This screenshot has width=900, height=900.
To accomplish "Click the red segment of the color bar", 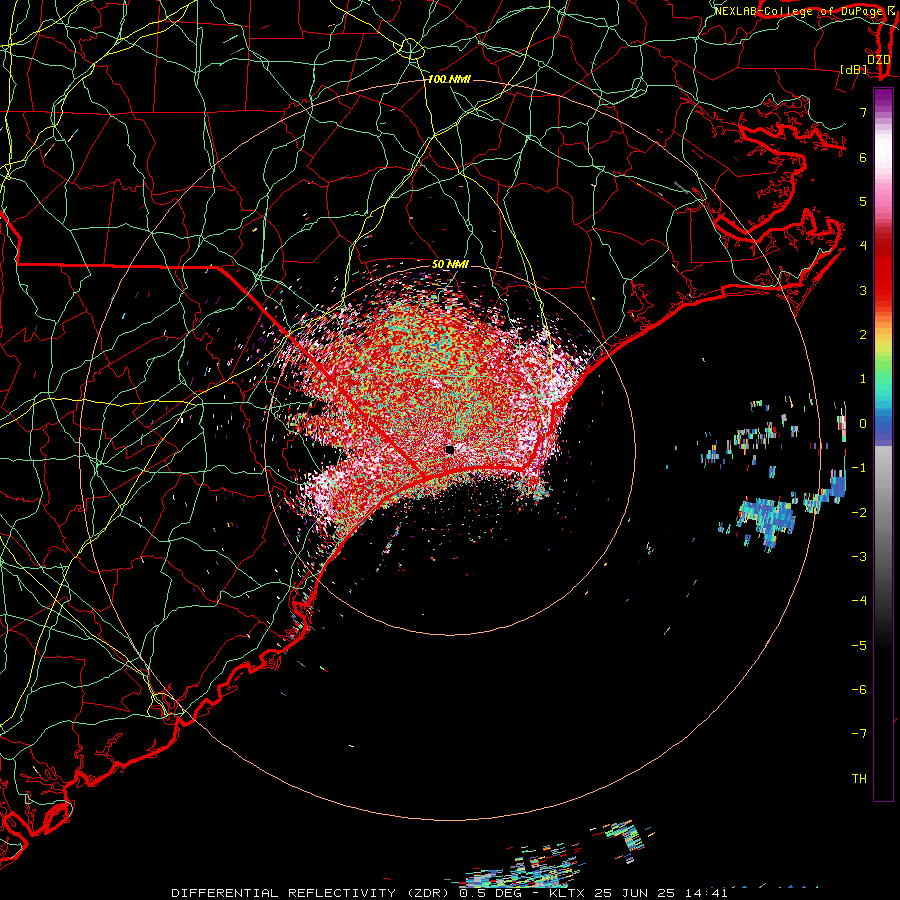I will pyautogui.click(x=883, y=270).
